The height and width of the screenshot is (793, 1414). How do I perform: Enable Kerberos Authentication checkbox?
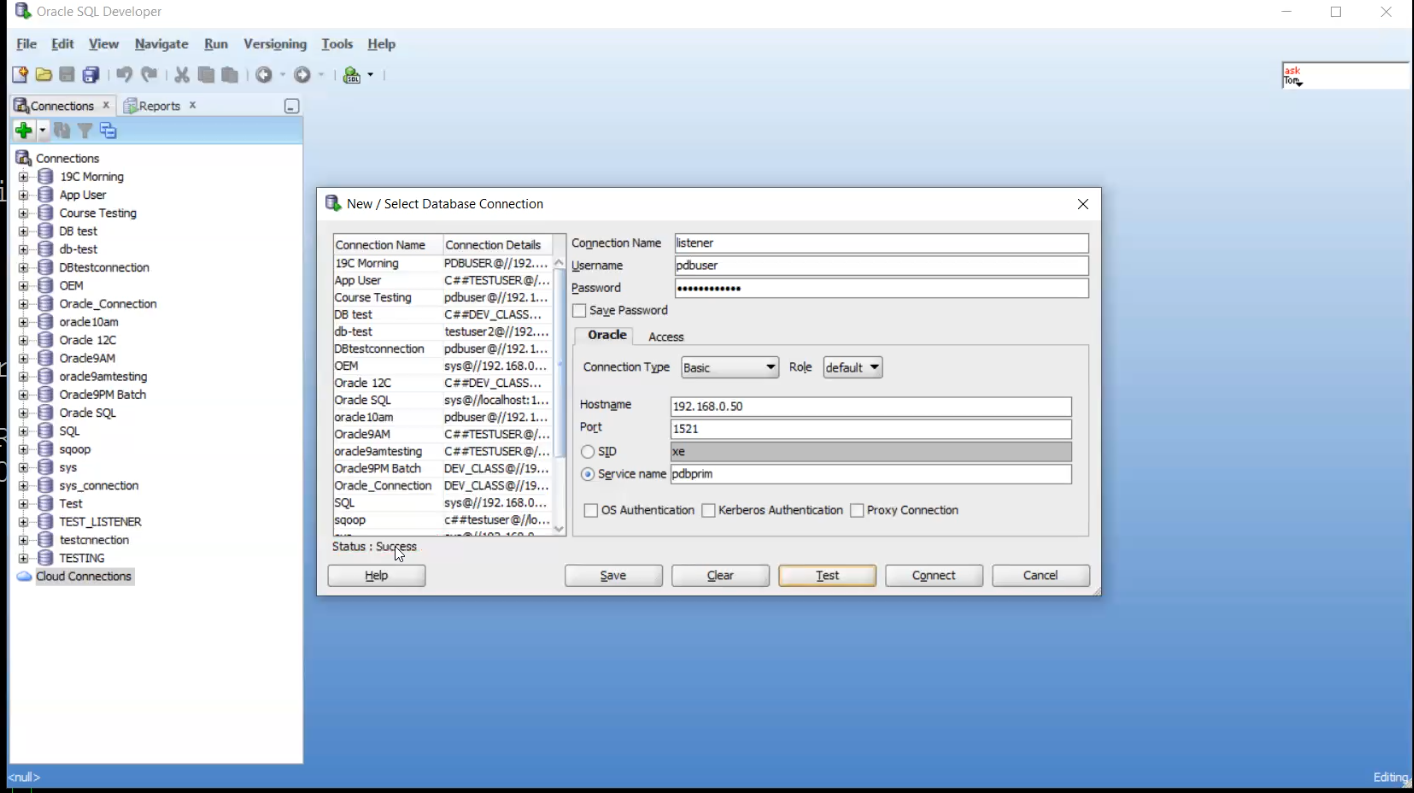(x=709, y=510)
